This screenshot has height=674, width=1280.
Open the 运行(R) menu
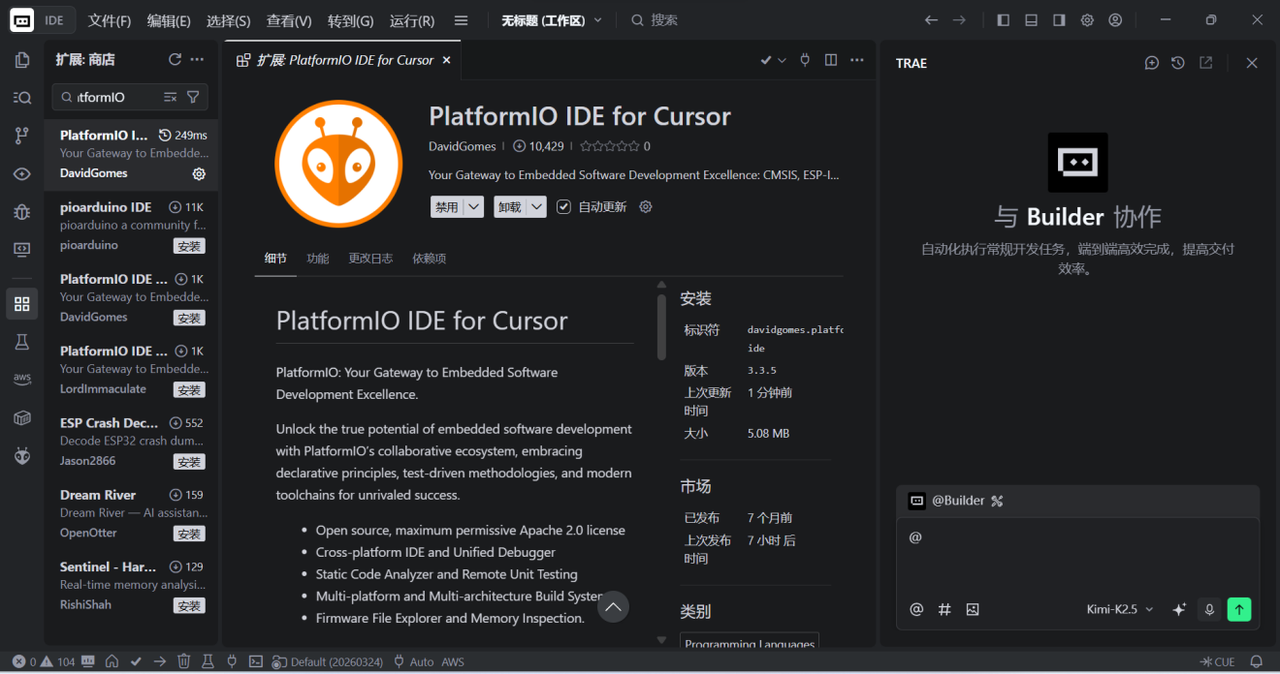pyautogui.click(x=412, y=20)
